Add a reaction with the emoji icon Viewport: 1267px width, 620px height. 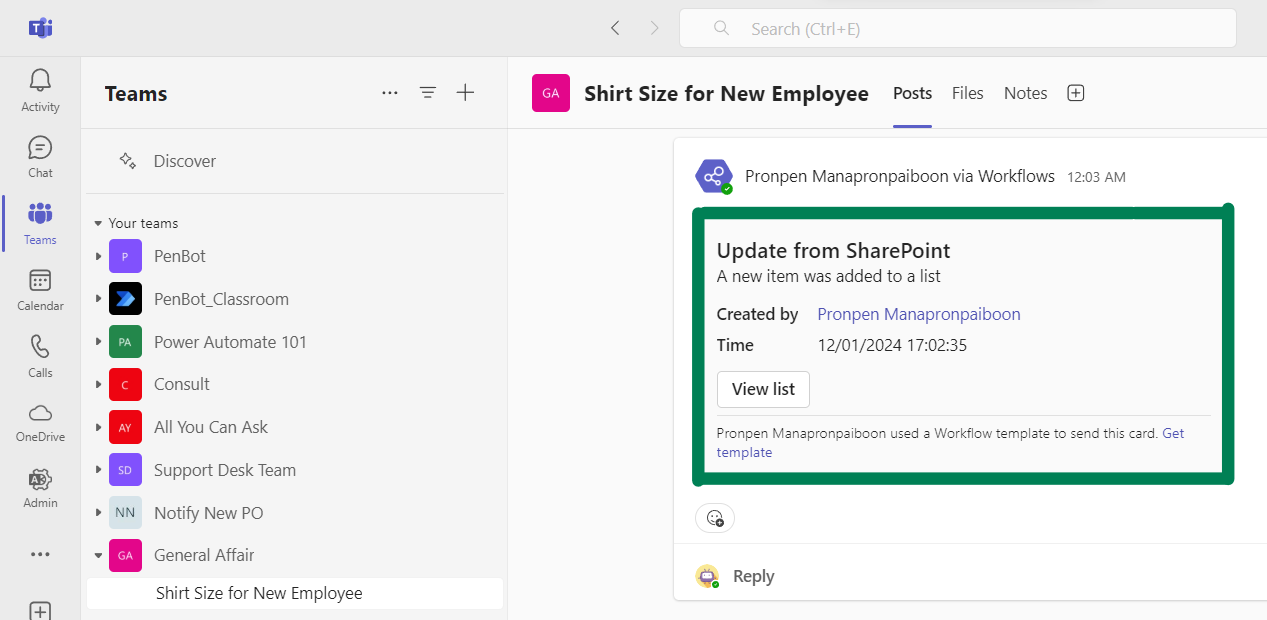point(714,518)
